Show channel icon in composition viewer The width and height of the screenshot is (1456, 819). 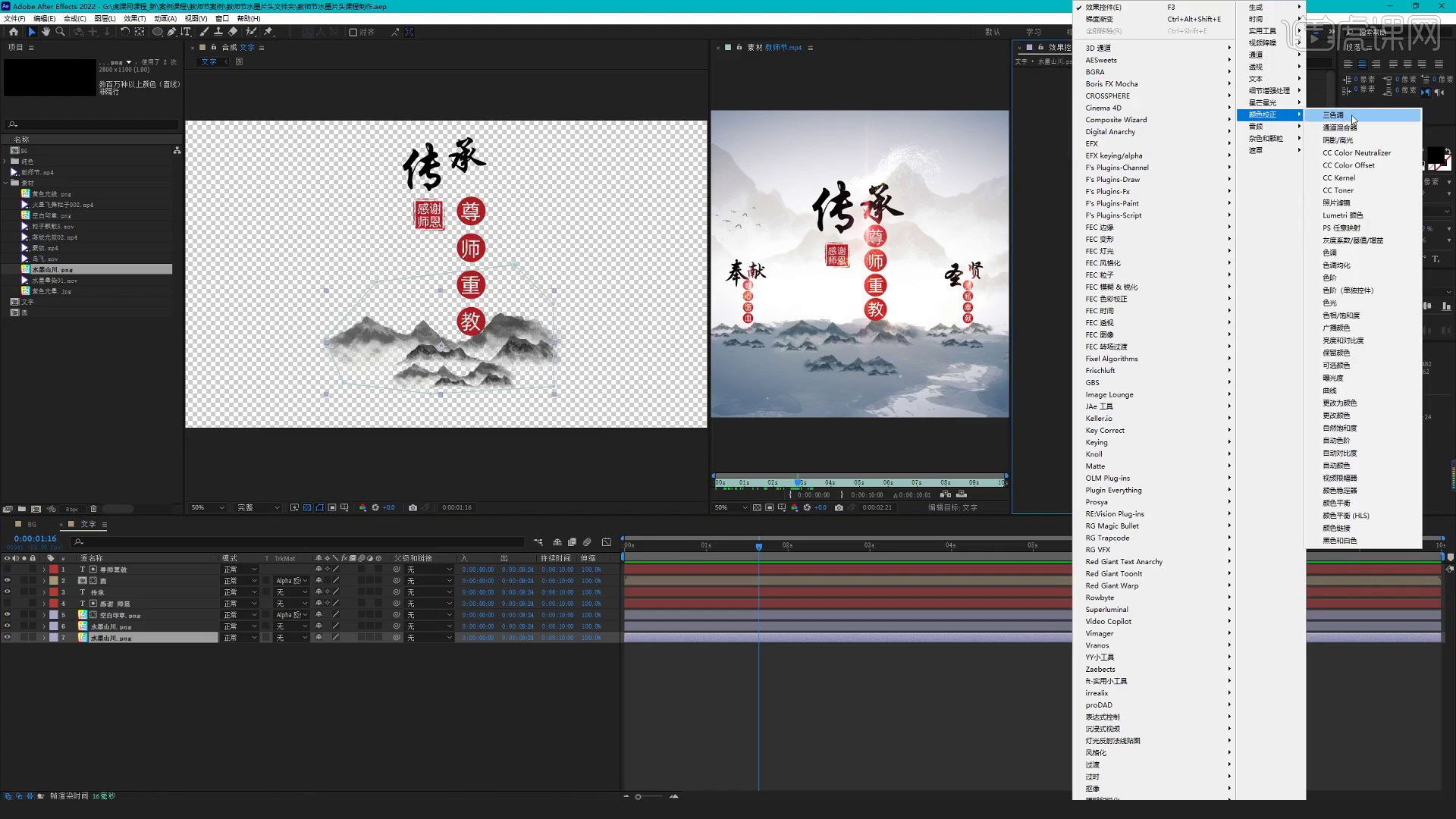[362, 507]
